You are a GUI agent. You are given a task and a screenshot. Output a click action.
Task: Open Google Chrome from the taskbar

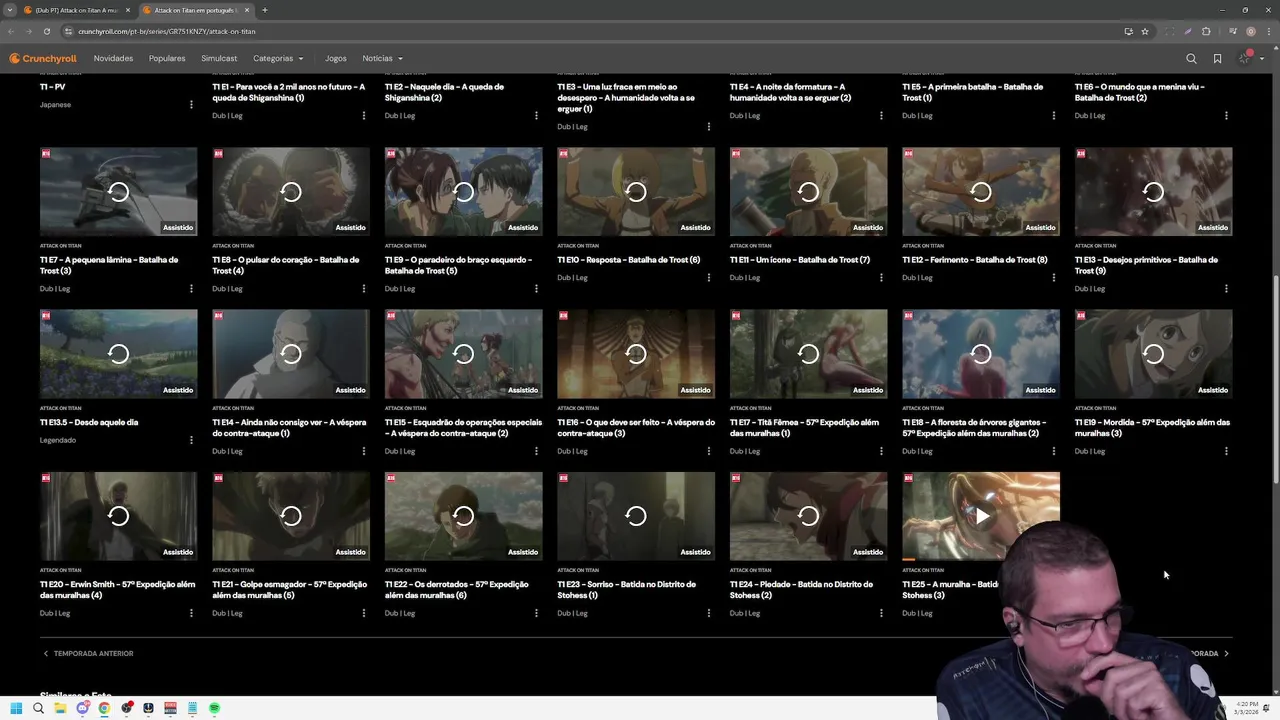[104, 708]
